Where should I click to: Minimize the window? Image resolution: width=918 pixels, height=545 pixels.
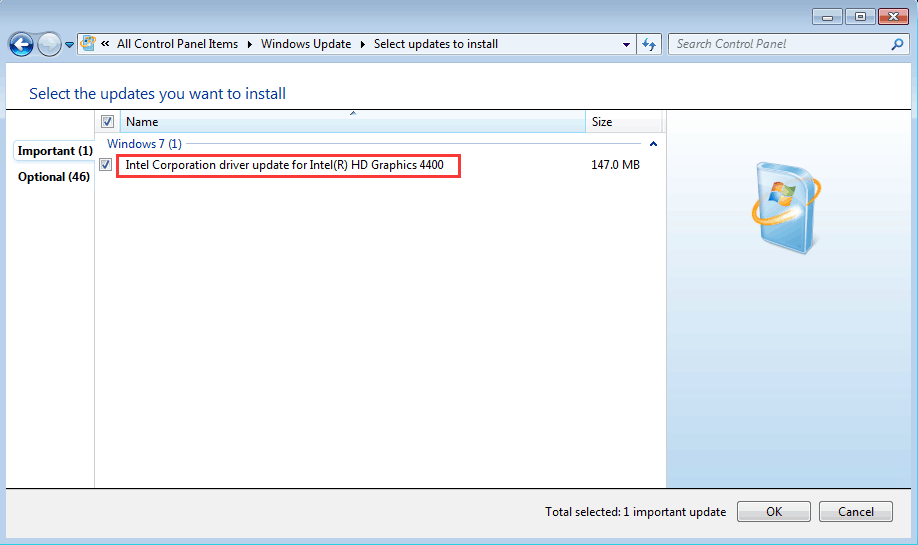pos(827,16)
